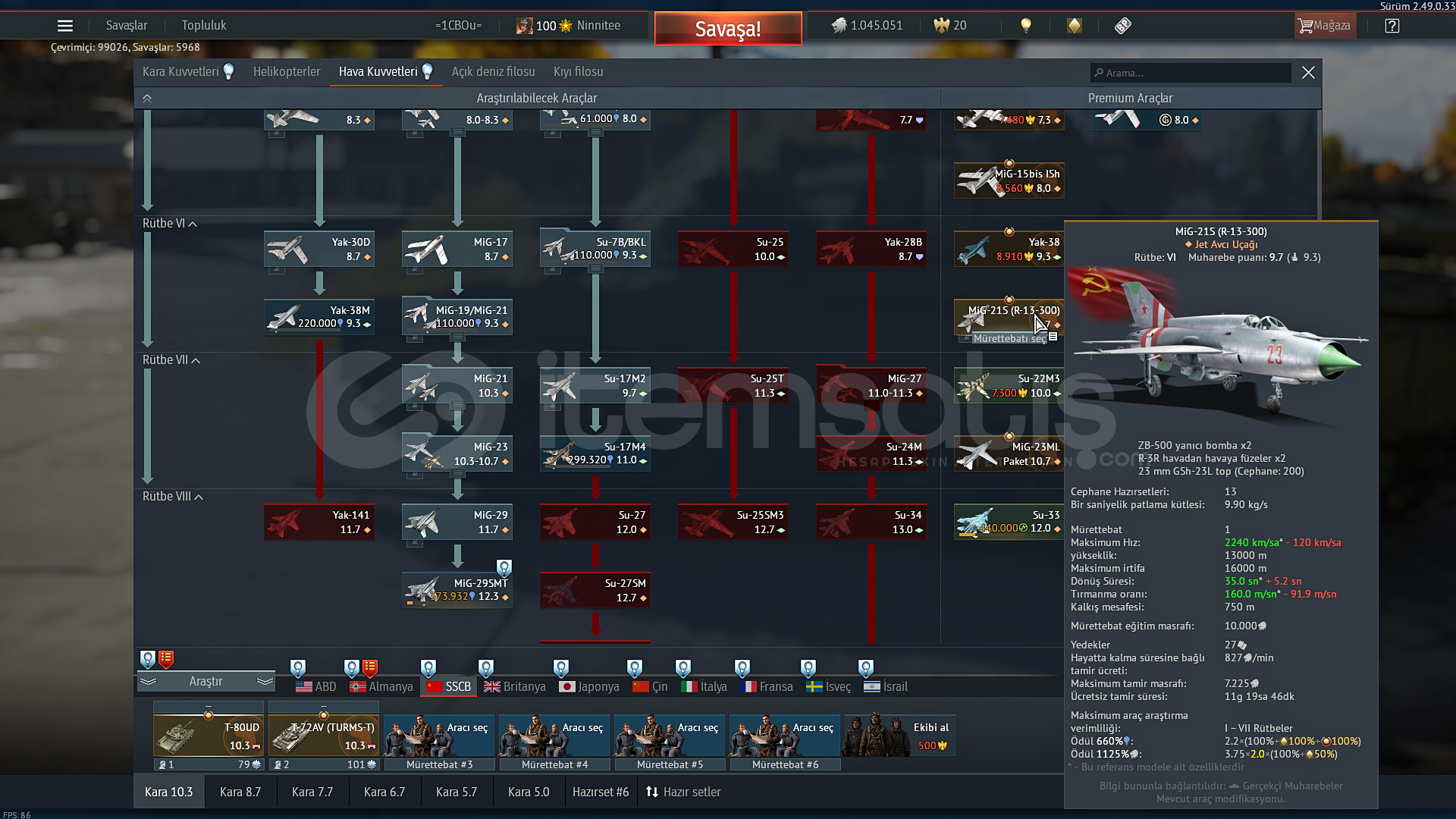Open Mağaza shop cart
1456x819 pixels.
click(x=1324, y=26)
